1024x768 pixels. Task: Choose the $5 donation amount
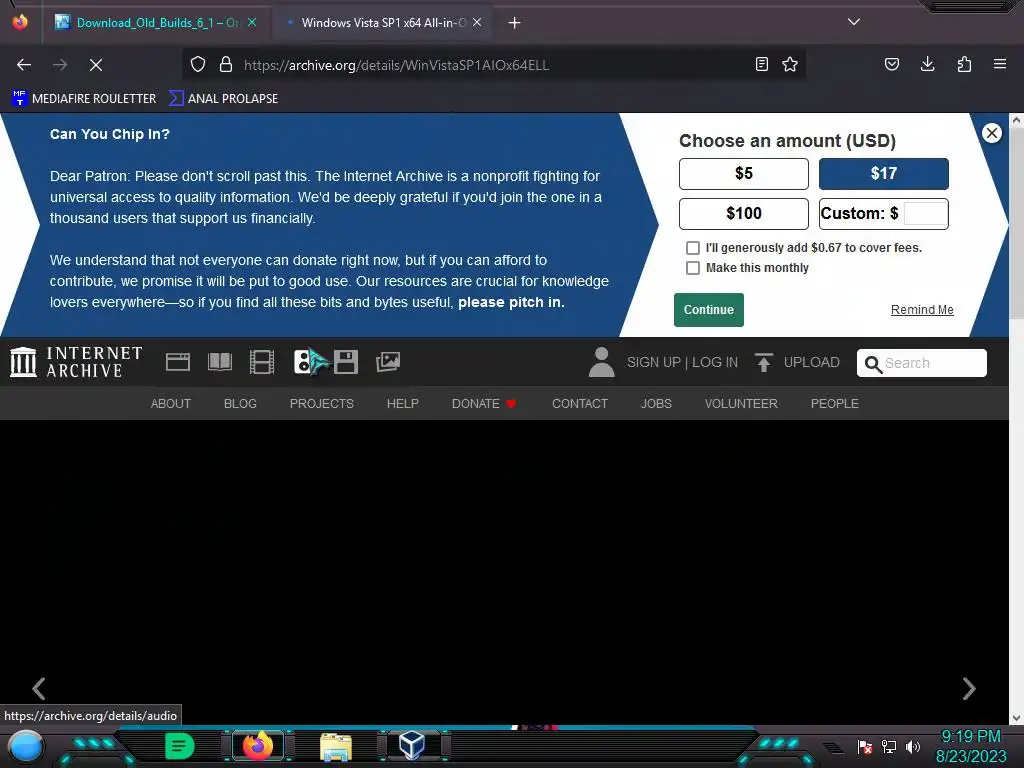click(x=744, y=174)
